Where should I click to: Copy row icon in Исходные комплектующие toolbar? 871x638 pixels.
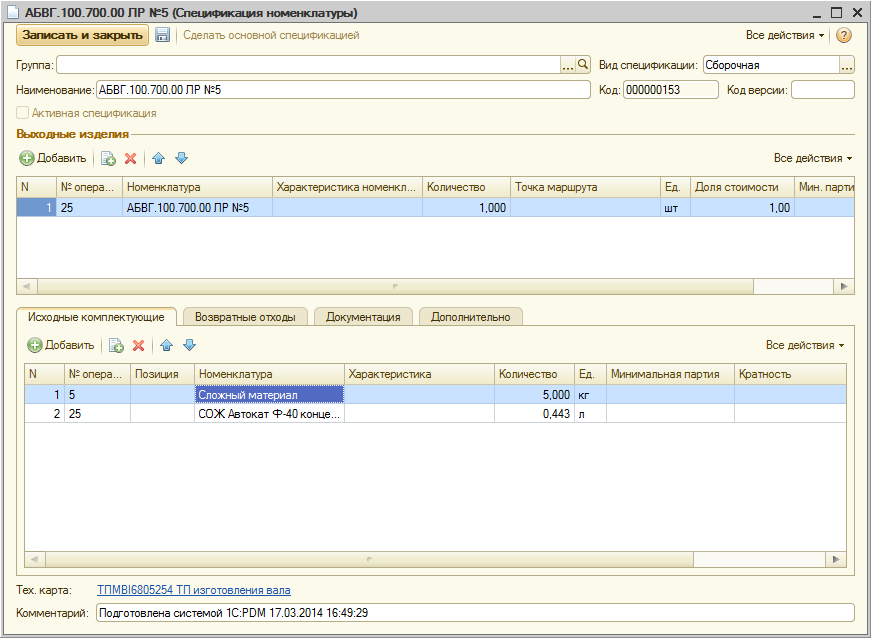click(116, 346)
